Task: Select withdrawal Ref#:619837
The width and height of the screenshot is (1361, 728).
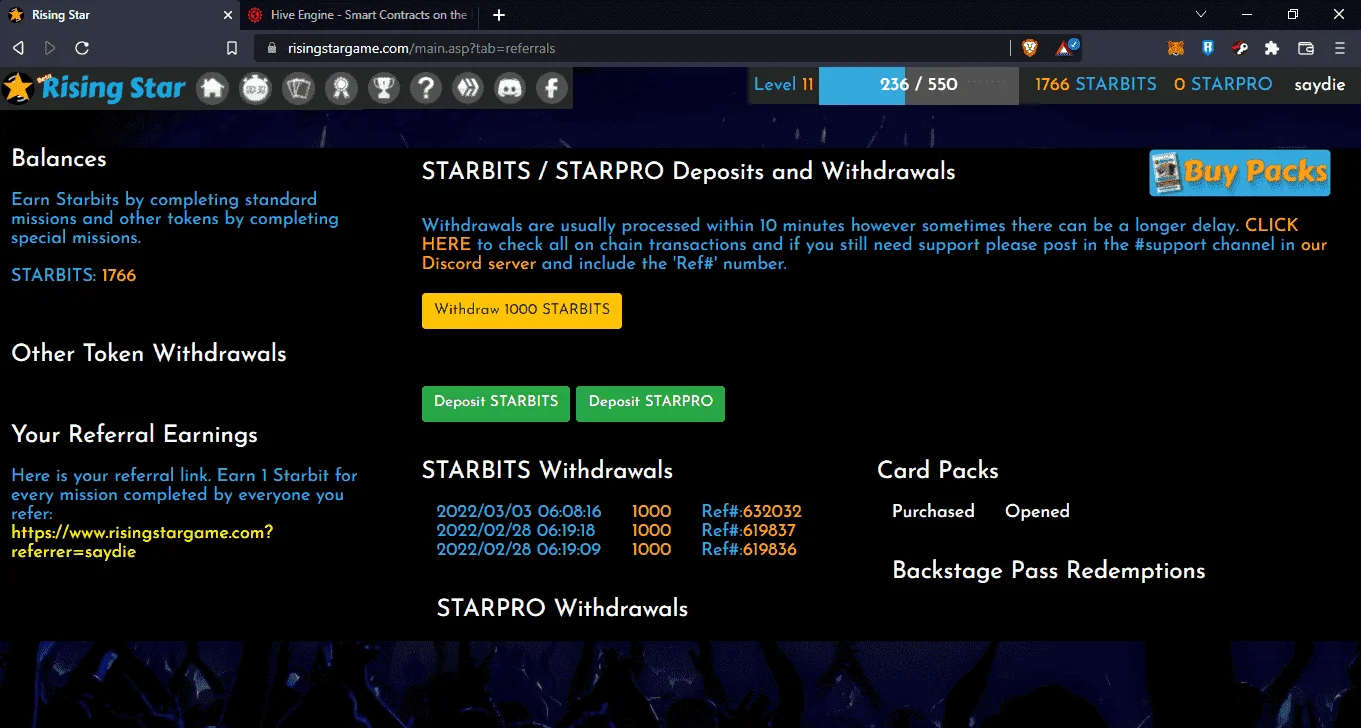Action: click(x=749, y=531)
